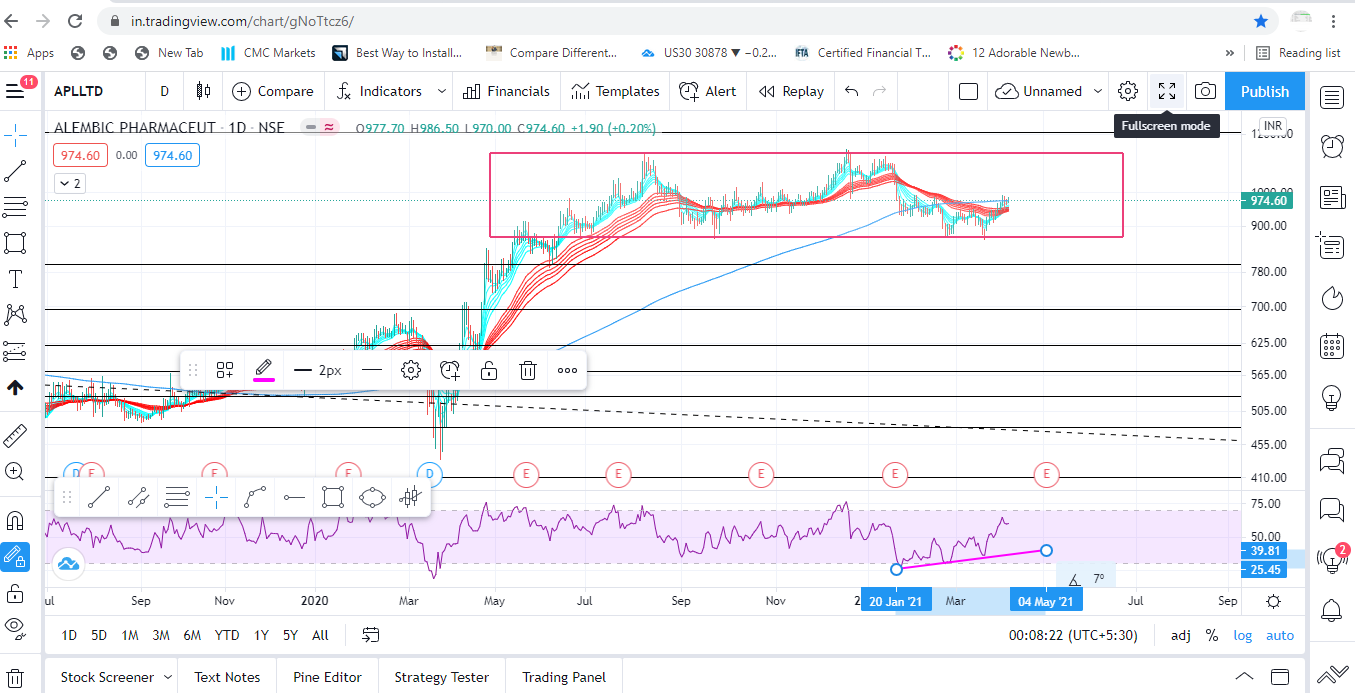
Task: Select the ellipse tool in favorites bar
Action: 372,496
